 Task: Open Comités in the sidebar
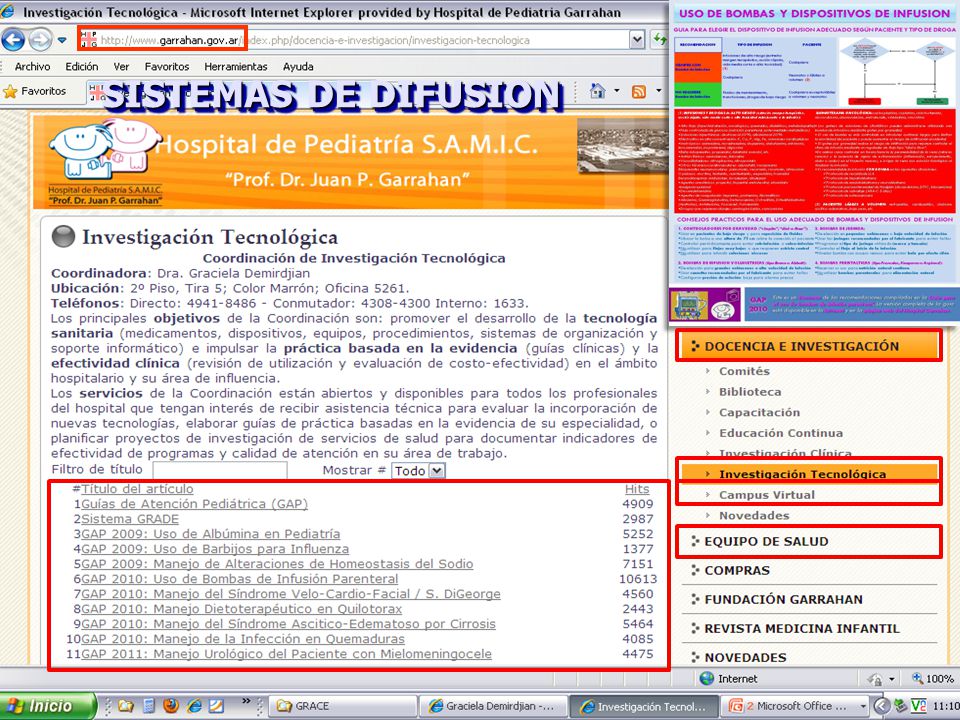pyautogui.click(x=744, y=371)
